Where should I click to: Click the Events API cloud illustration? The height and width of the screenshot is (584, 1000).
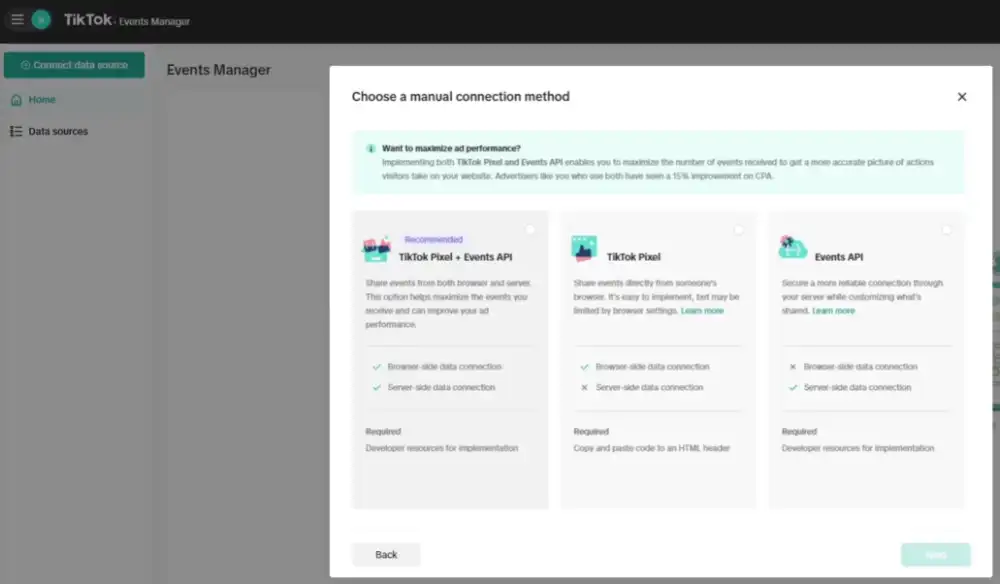click(x=793, y=247)
